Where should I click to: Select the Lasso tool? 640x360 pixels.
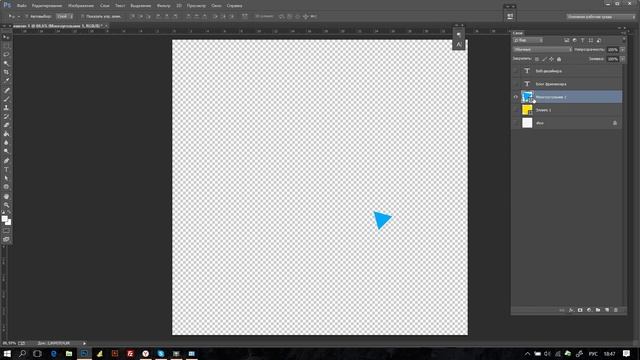pos(6,54)
